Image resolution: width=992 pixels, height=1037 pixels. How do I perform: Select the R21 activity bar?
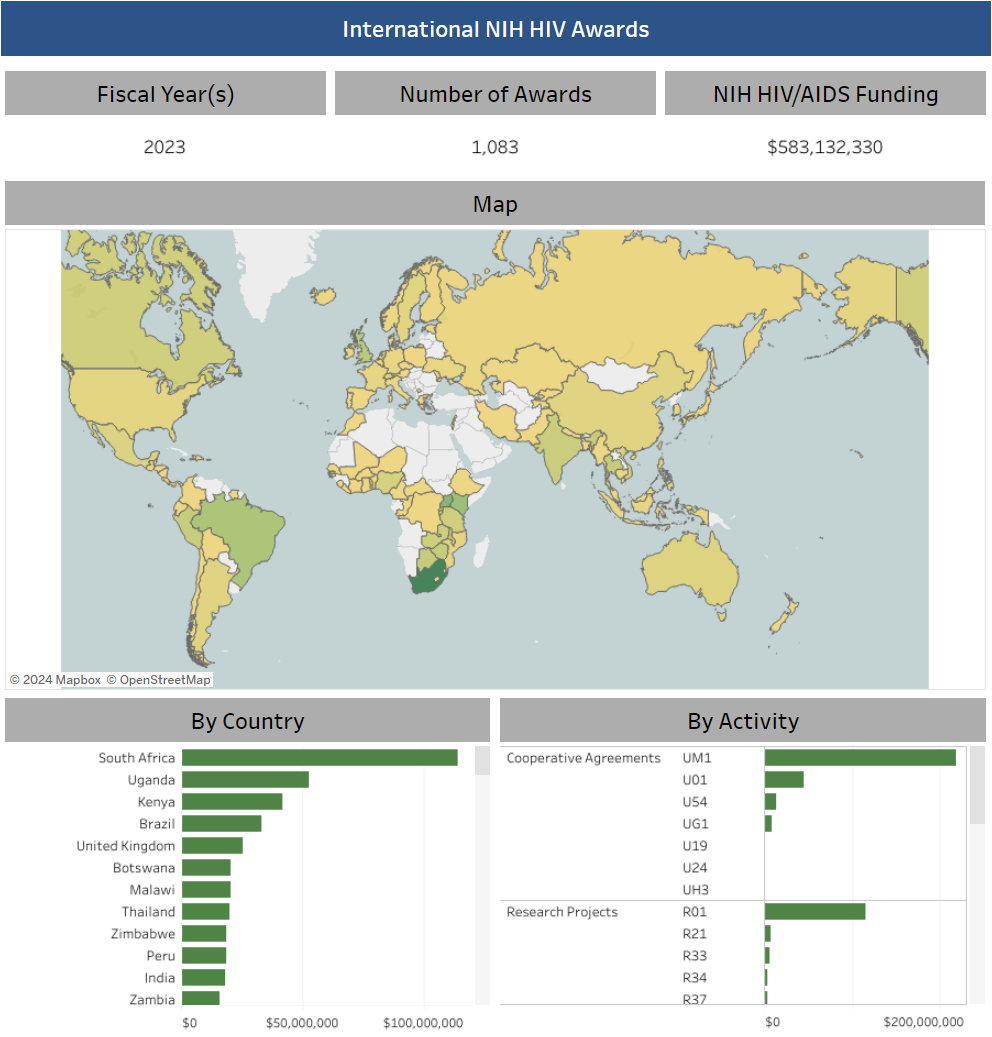tap(768, 933)
